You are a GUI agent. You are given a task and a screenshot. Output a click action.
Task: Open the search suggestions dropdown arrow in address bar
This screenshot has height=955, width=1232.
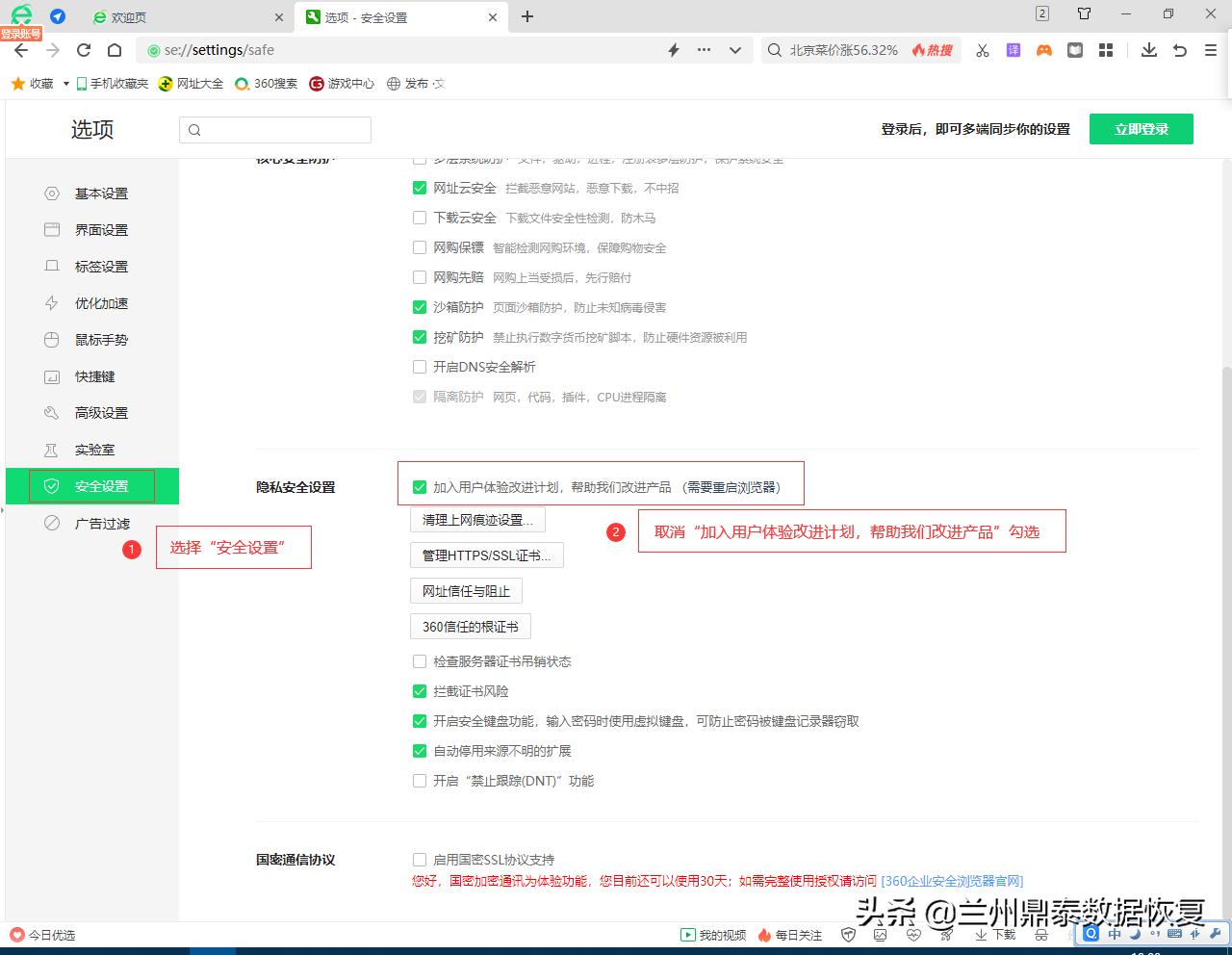(735, 50)
